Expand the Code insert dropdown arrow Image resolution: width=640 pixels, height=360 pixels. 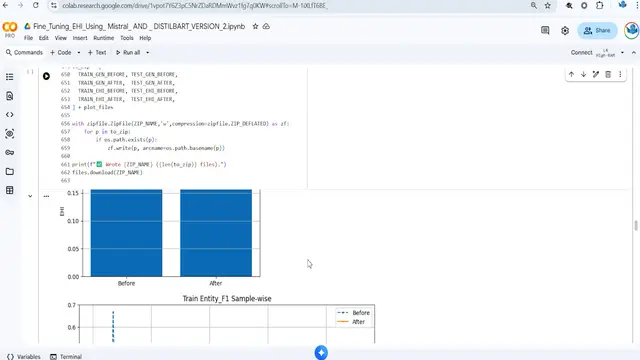79,53
